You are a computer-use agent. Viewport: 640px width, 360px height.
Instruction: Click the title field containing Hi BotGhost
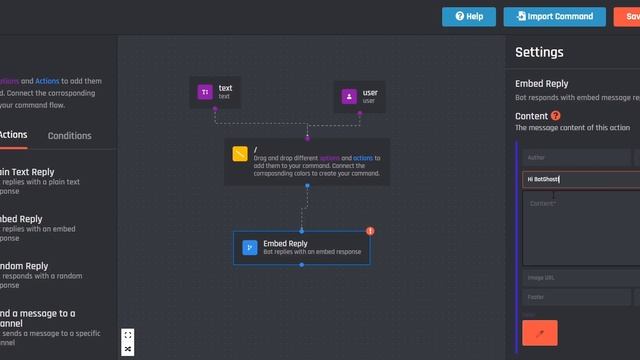pos(581,180)
